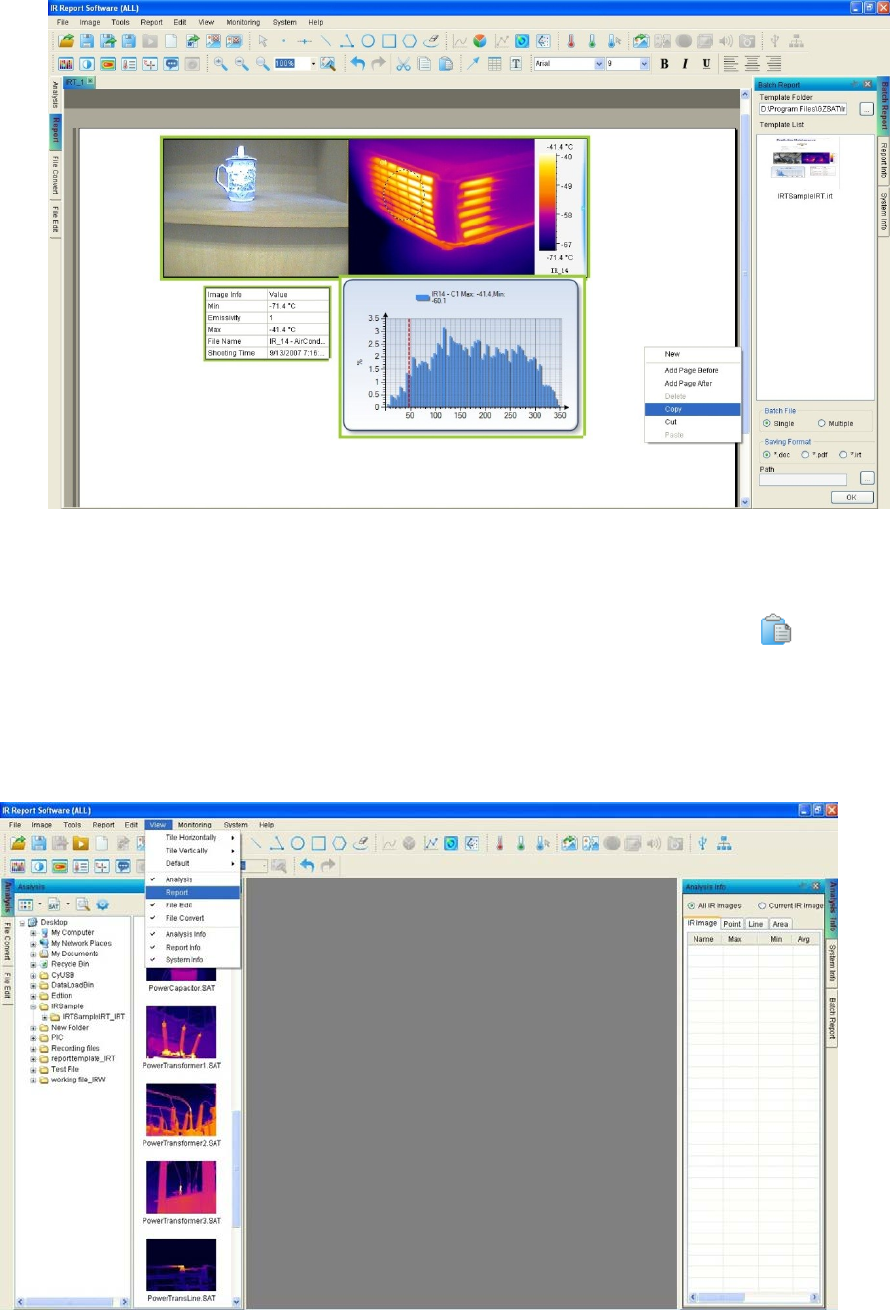Toggle bold with the B icon
Screen dimensions: 890x1310
click(x=663, y=63)
